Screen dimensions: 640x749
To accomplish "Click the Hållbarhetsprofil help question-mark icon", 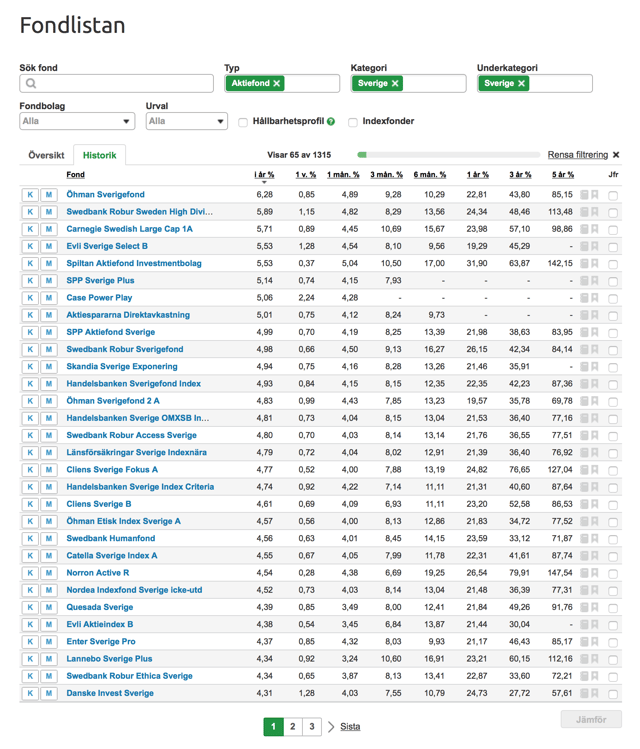I will pyautogui.click(x=331, y=122).
